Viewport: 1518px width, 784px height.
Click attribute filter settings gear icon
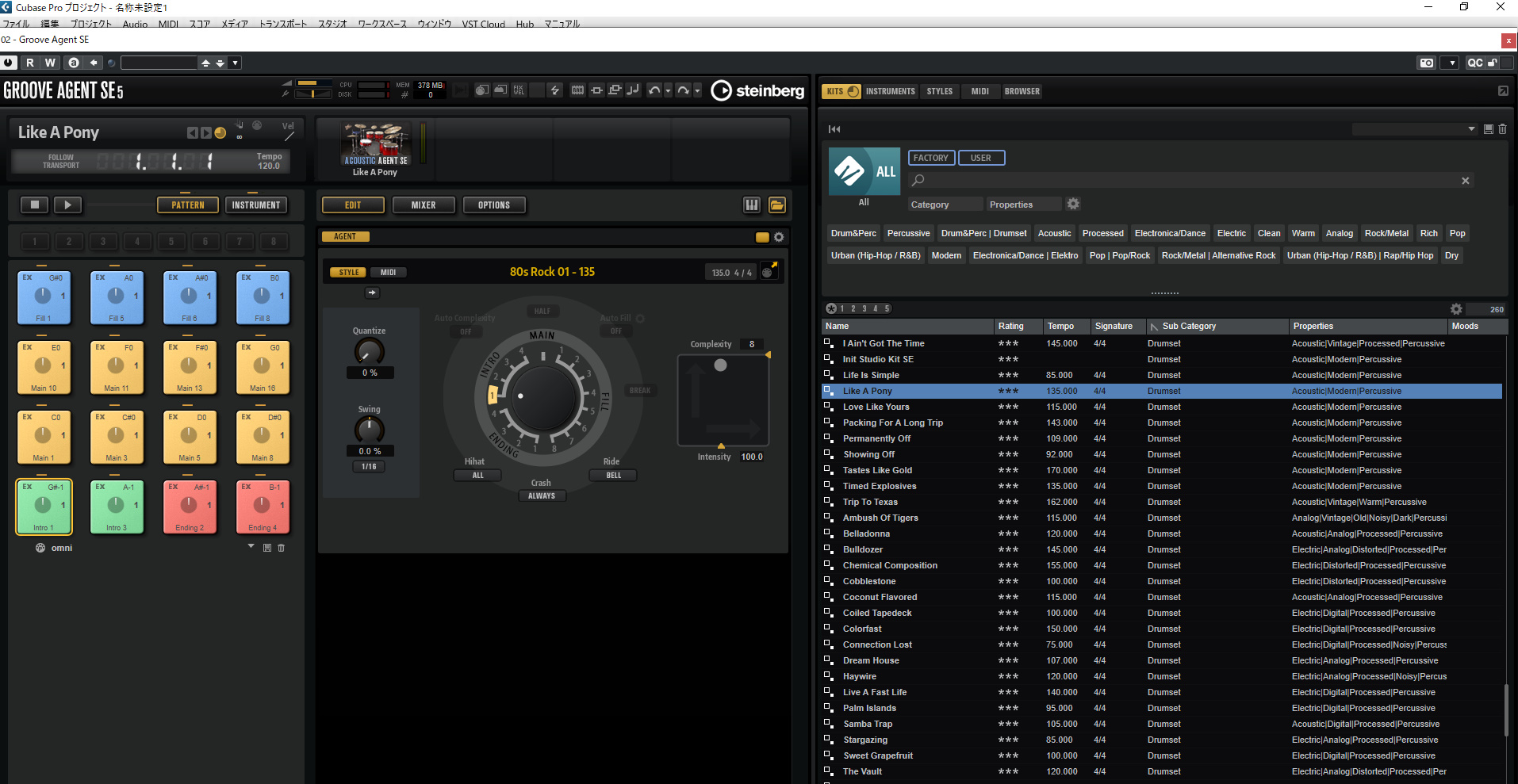tap(1073, 204)
